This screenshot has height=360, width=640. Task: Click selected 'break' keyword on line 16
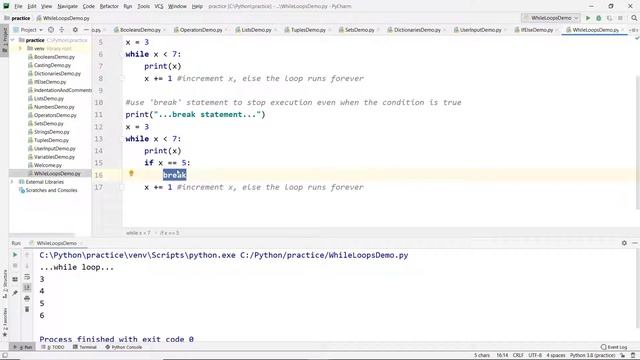(x=174, y=175)
